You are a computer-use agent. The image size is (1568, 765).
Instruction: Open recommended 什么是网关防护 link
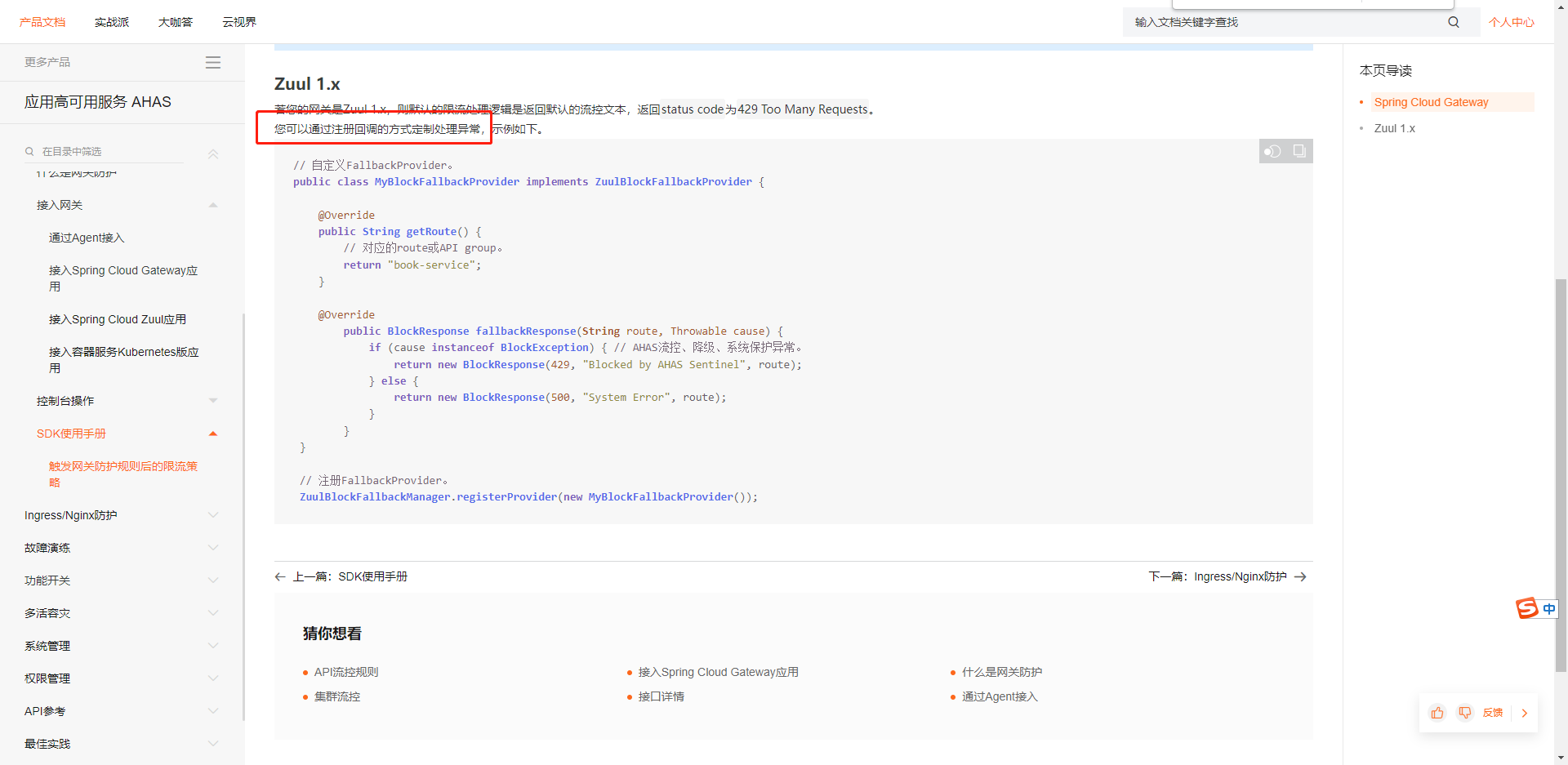pyautogui.click(x=1002, y=672)
